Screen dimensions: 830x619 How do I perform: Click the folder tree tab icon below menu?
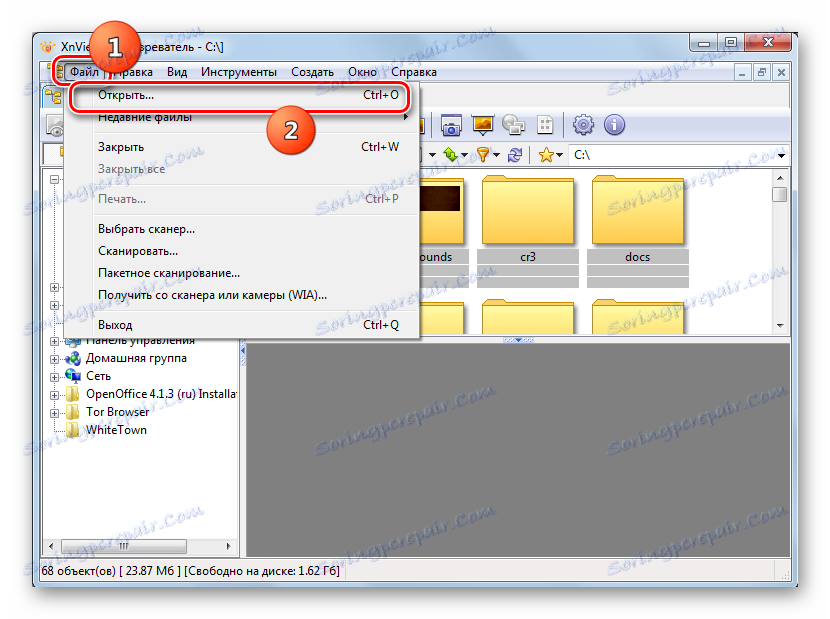pyautogui.click(x=53, y=97)
